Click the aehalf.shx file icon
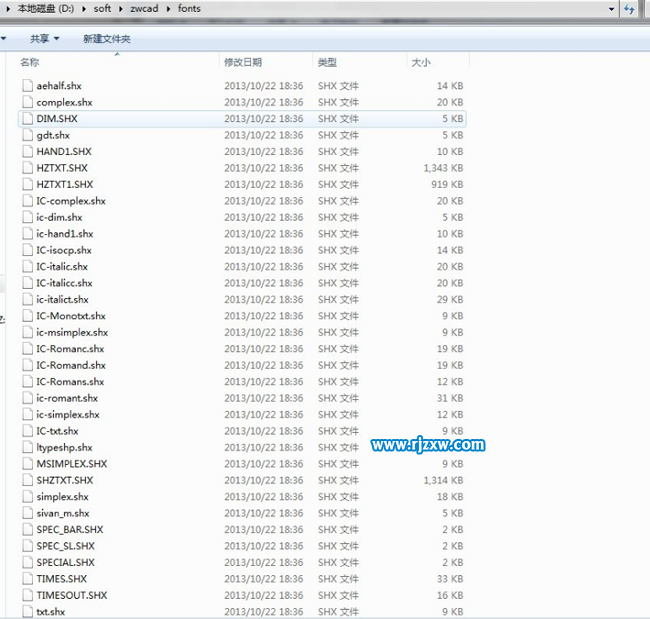 click(27, 86)
